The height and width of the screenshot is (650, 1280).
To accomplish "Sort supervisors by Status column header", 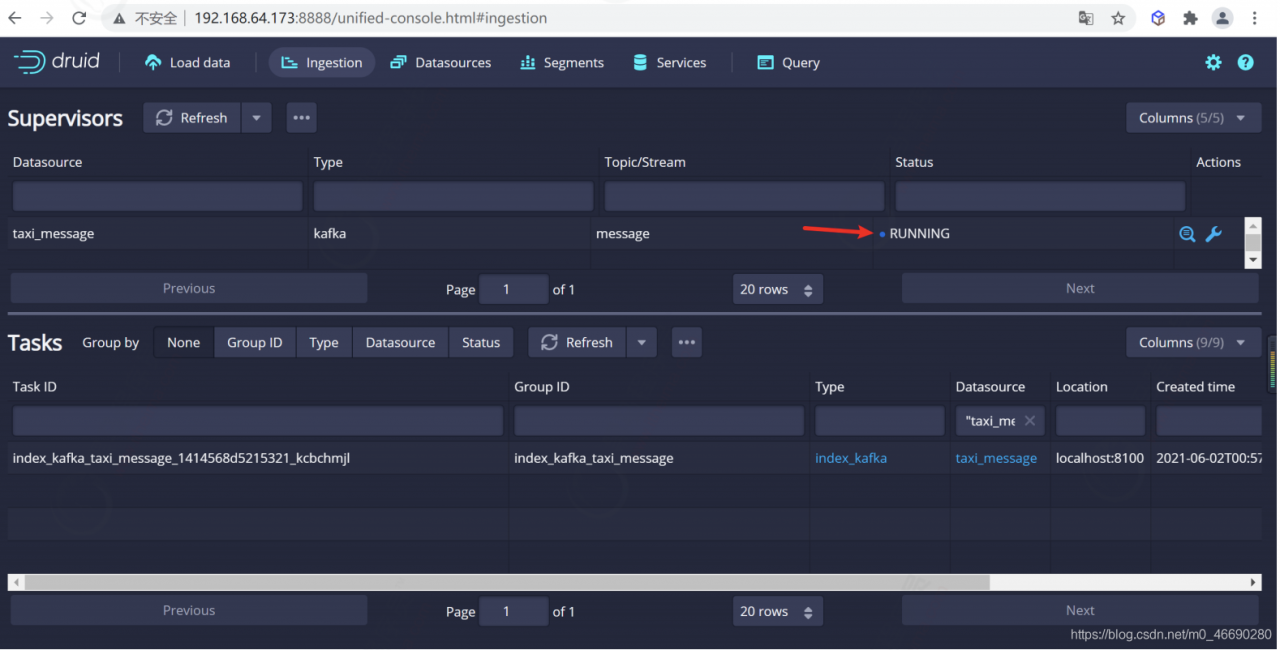I will pos(914,162).
